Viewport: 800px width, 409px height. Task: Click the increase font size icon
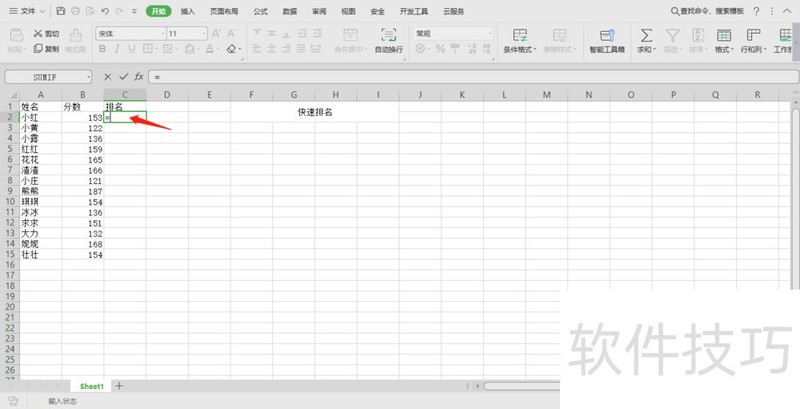coord(216,34)
